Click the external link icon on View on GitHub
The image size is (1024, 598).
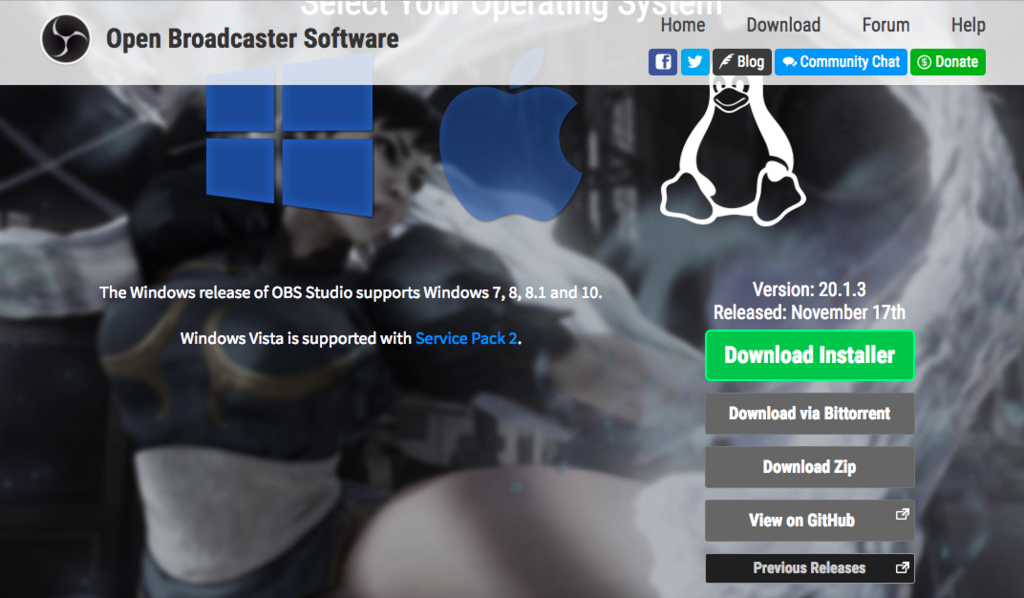click(902, 514)
